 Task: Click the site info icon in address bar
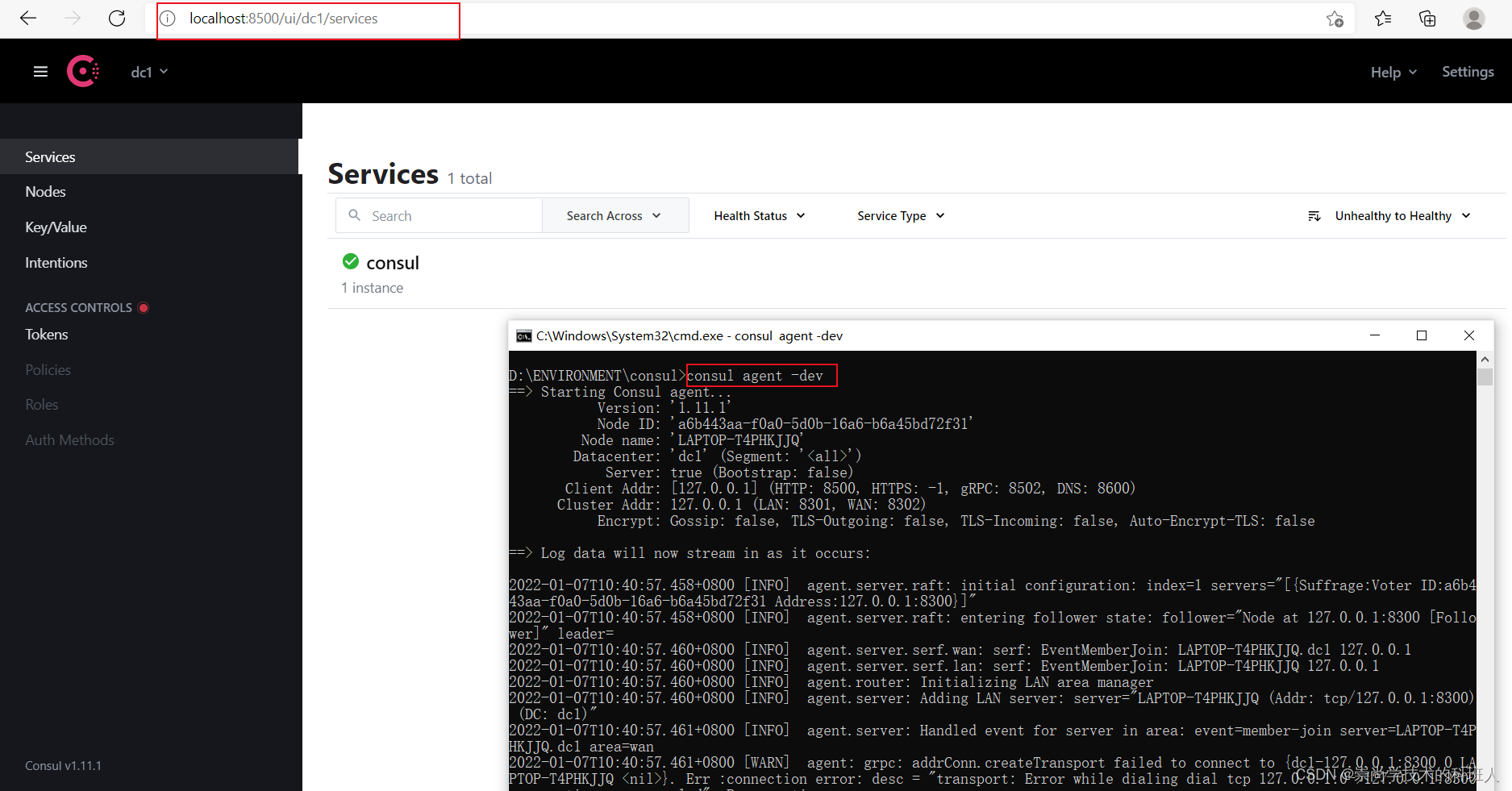click(x=168, y=19)
